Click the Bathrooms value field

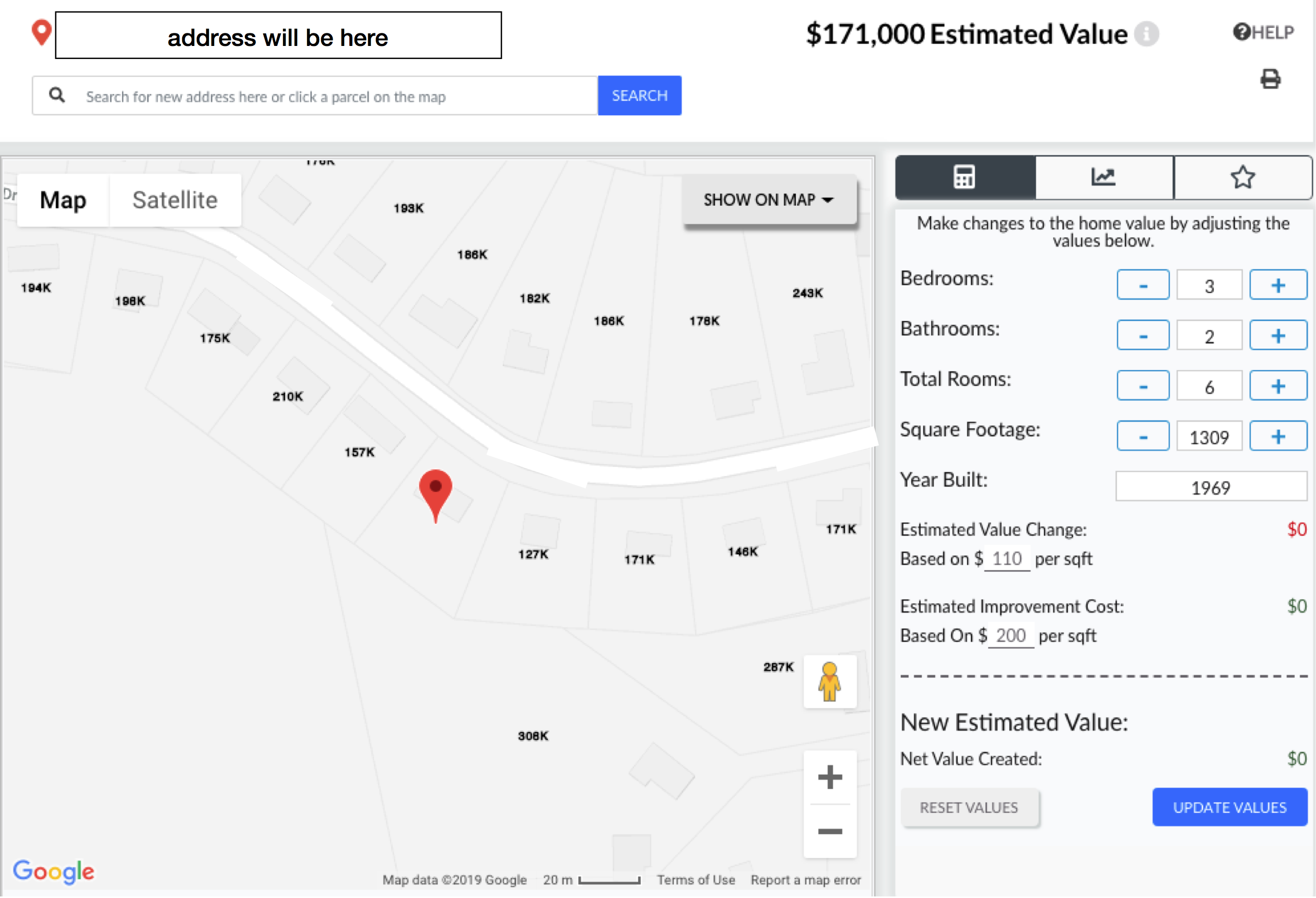tap(1209, 336)
